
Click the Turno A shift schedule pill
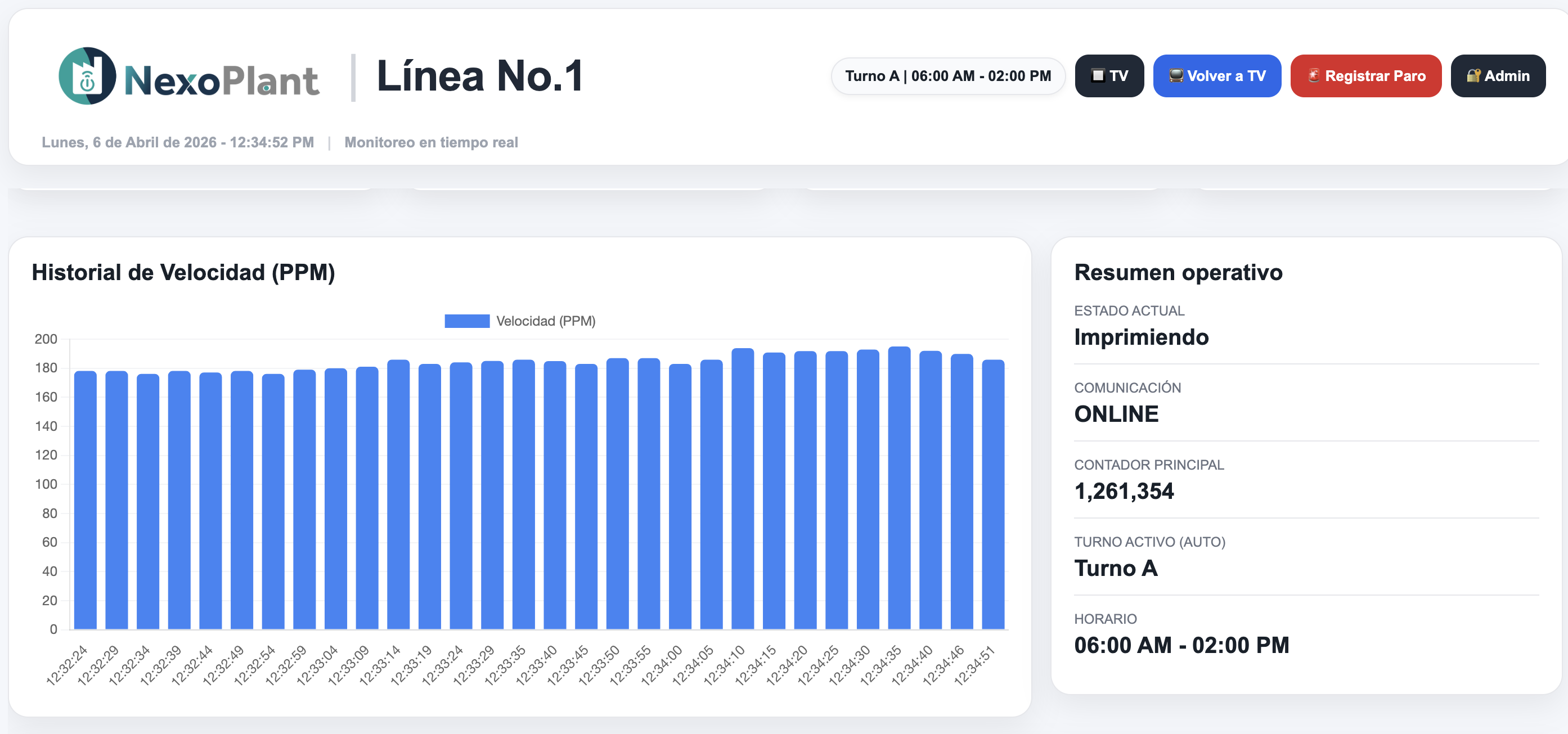948,76
